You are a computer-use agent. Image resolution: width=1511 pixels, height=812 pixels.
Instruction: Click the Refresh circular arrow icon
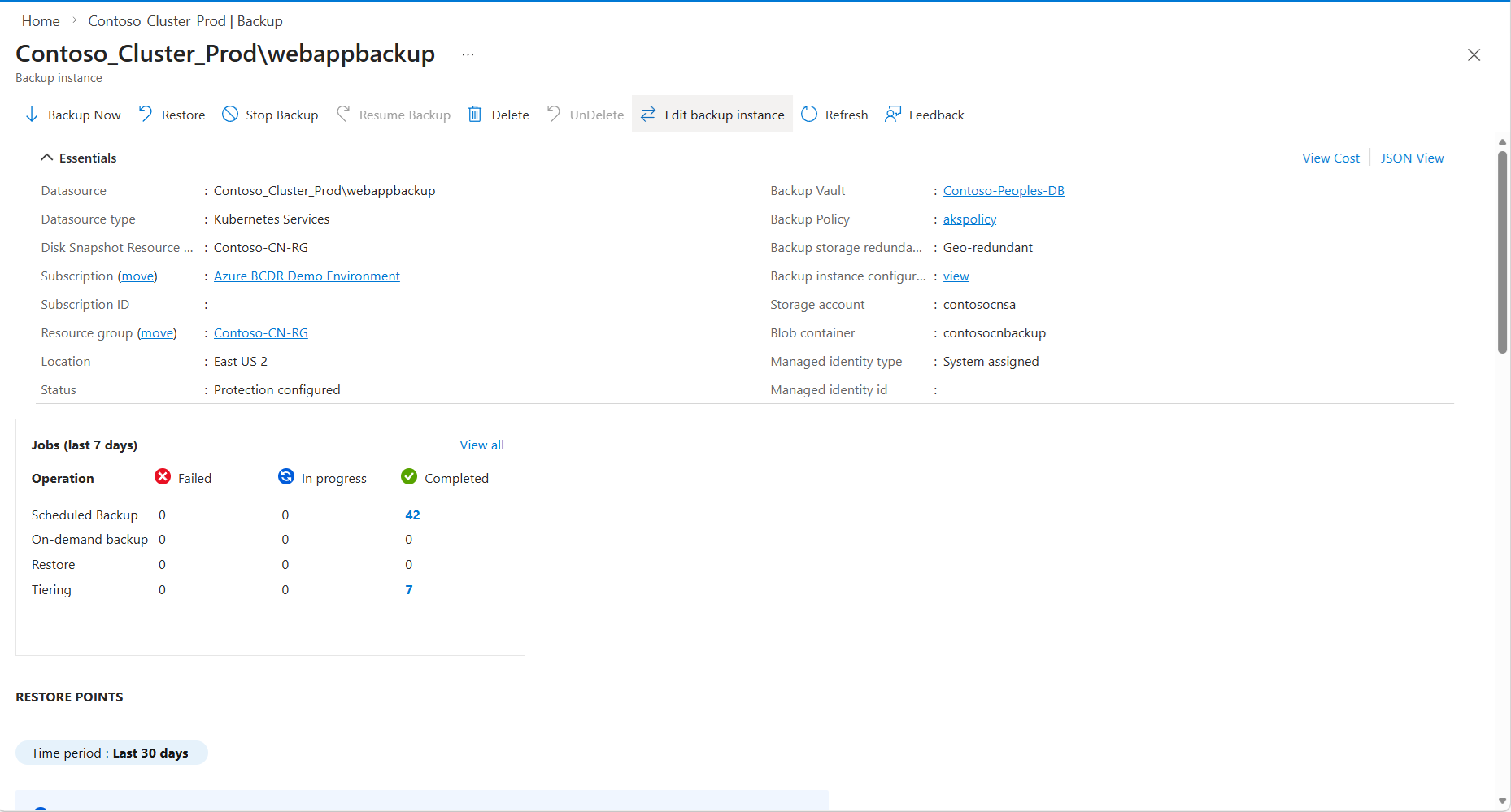[809, 114]
